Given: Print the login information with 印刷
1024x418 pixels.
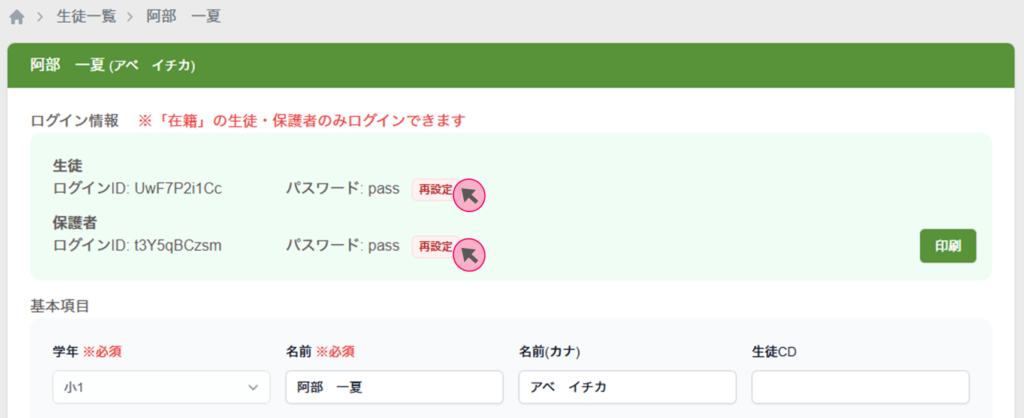Looking at the screenshot, I should (947, 246).
